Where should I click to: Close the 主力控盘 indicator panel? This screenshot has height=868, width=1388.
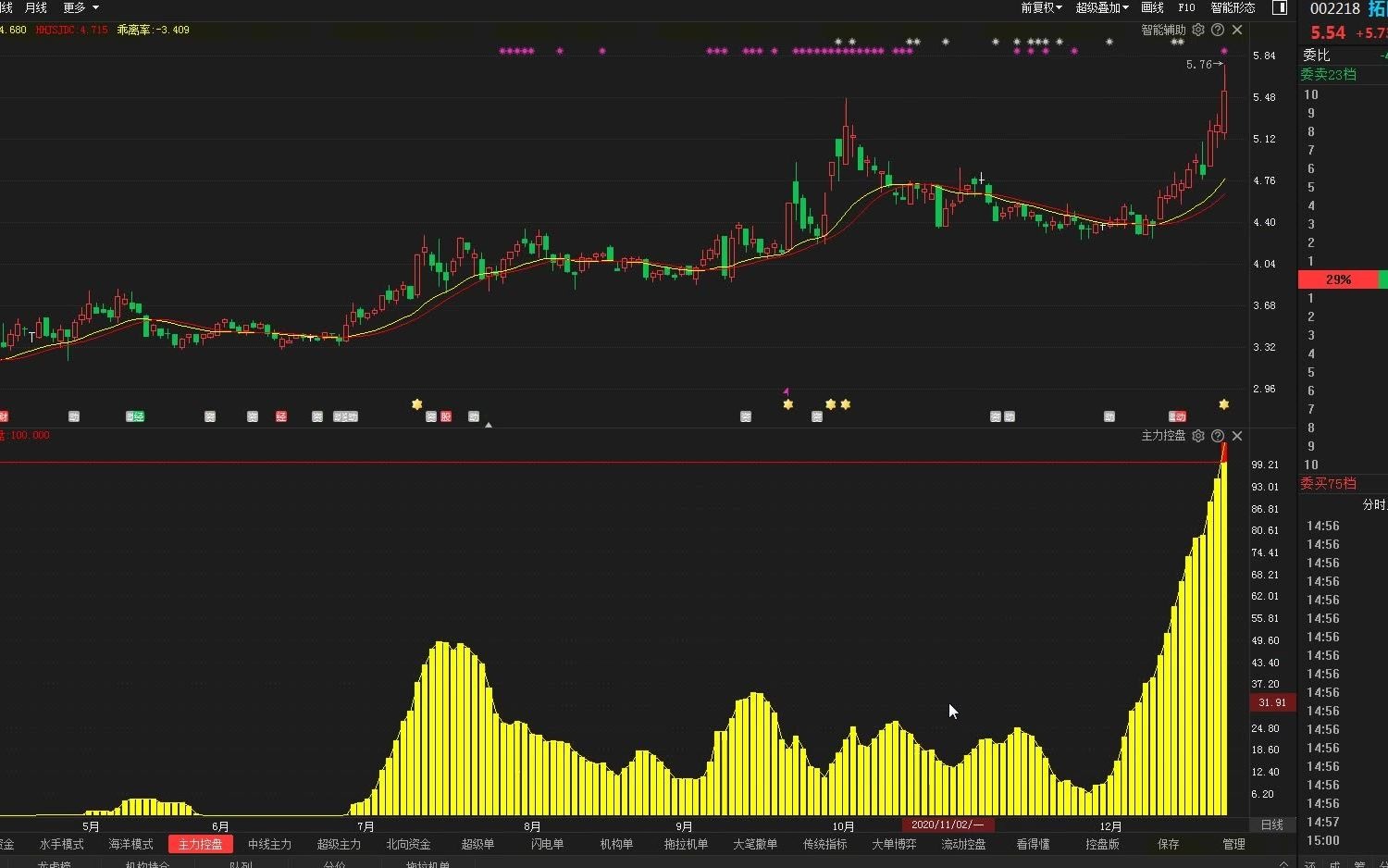click(1237, 436)
